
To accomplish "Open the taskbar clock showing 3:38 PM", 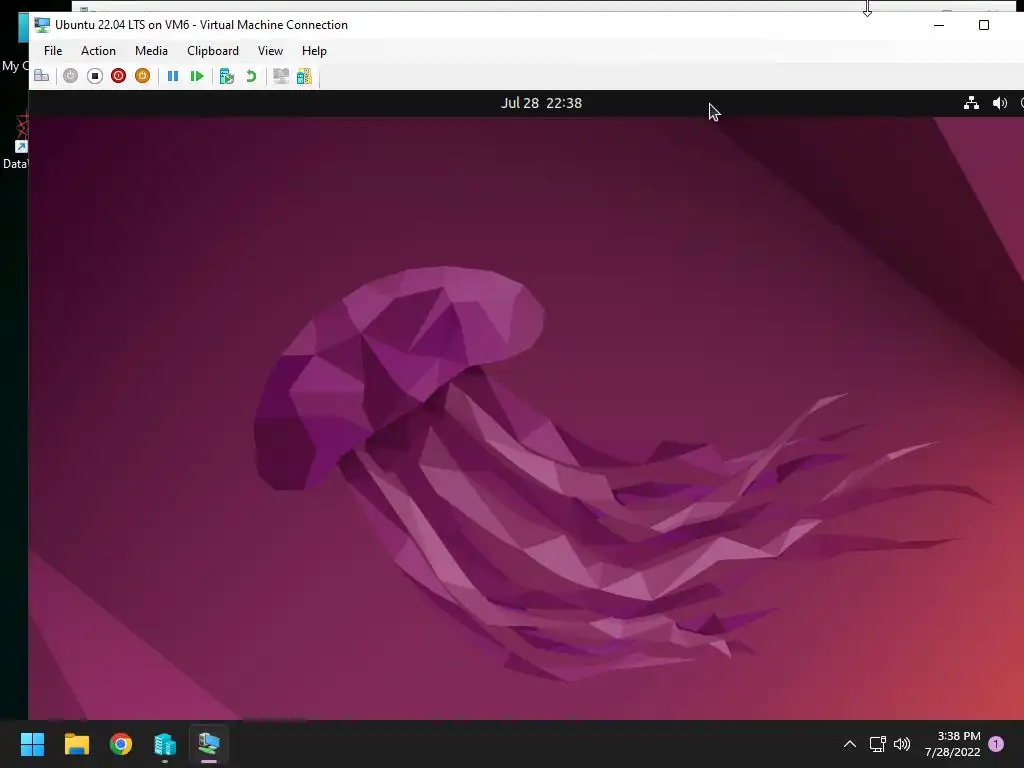I will point(953,744).
